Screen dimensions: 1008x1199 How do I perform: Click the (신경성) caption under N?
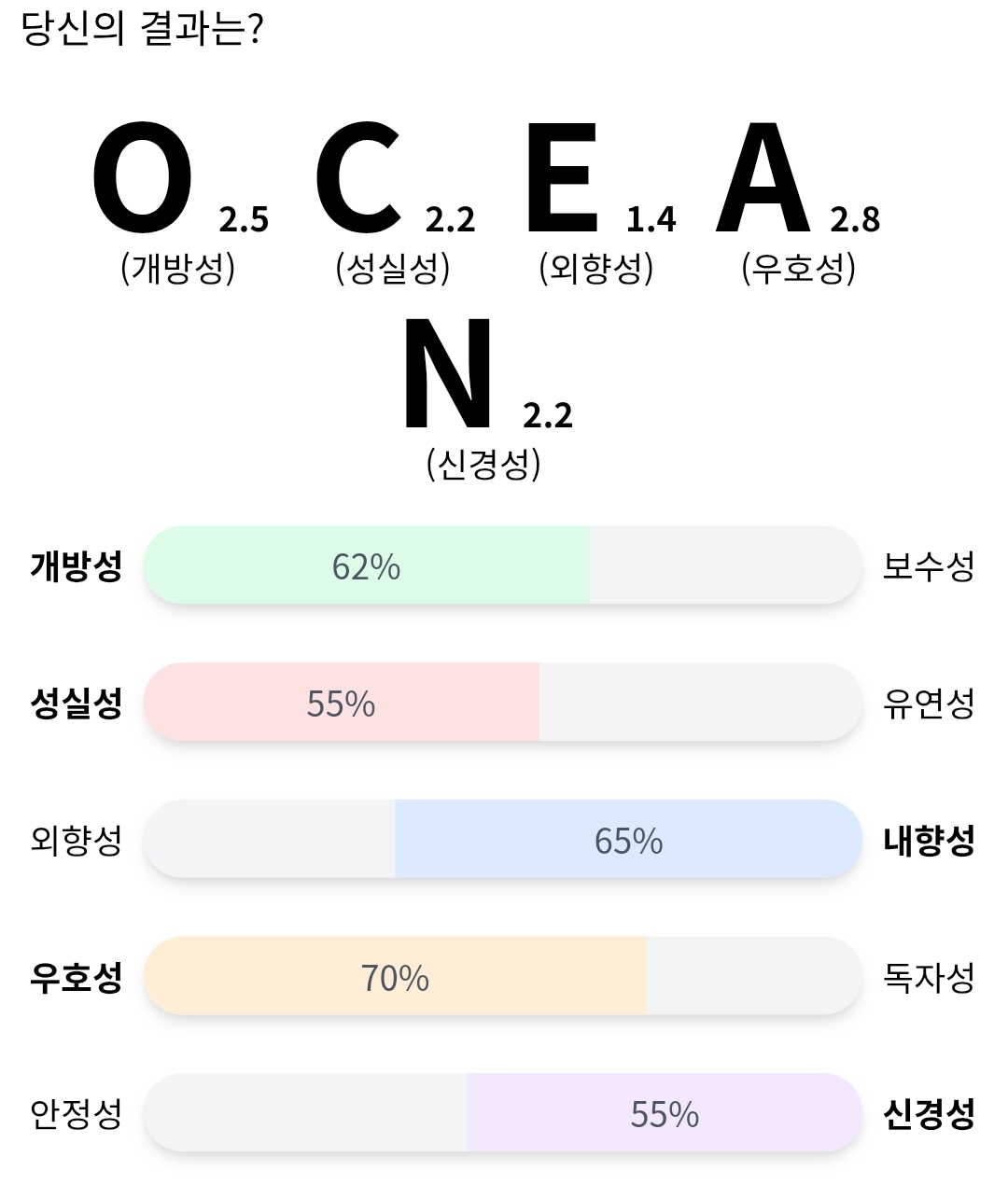point(483,464)
